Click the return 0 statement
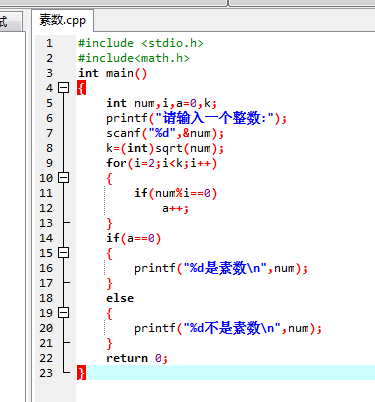Image resolution: width=375 pixels, height=402 pixels. [137, 358]
